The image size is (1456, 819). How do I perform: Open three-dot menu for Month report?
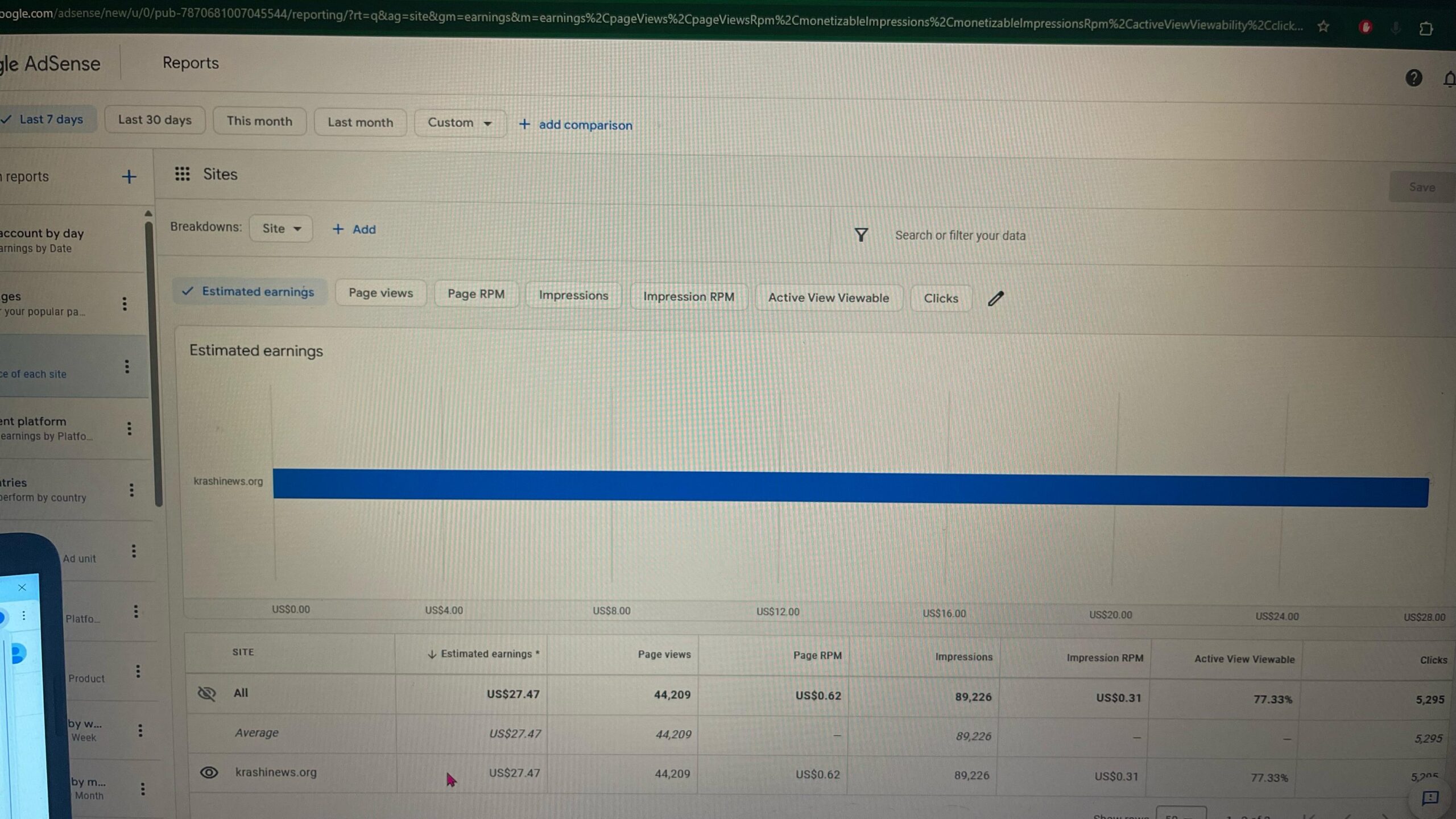click(143, 789)
